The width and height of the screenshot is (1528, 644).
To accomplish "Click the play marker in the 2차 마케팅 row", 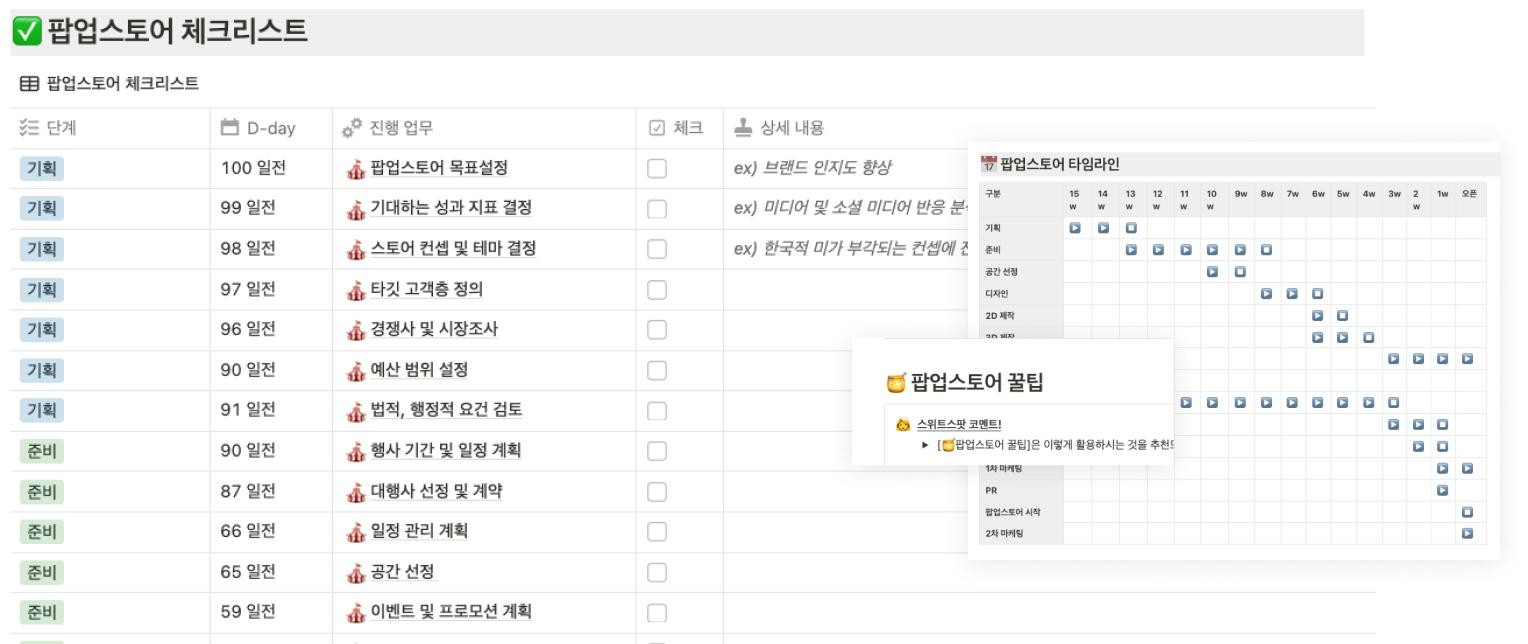I will pos(1468,533).
